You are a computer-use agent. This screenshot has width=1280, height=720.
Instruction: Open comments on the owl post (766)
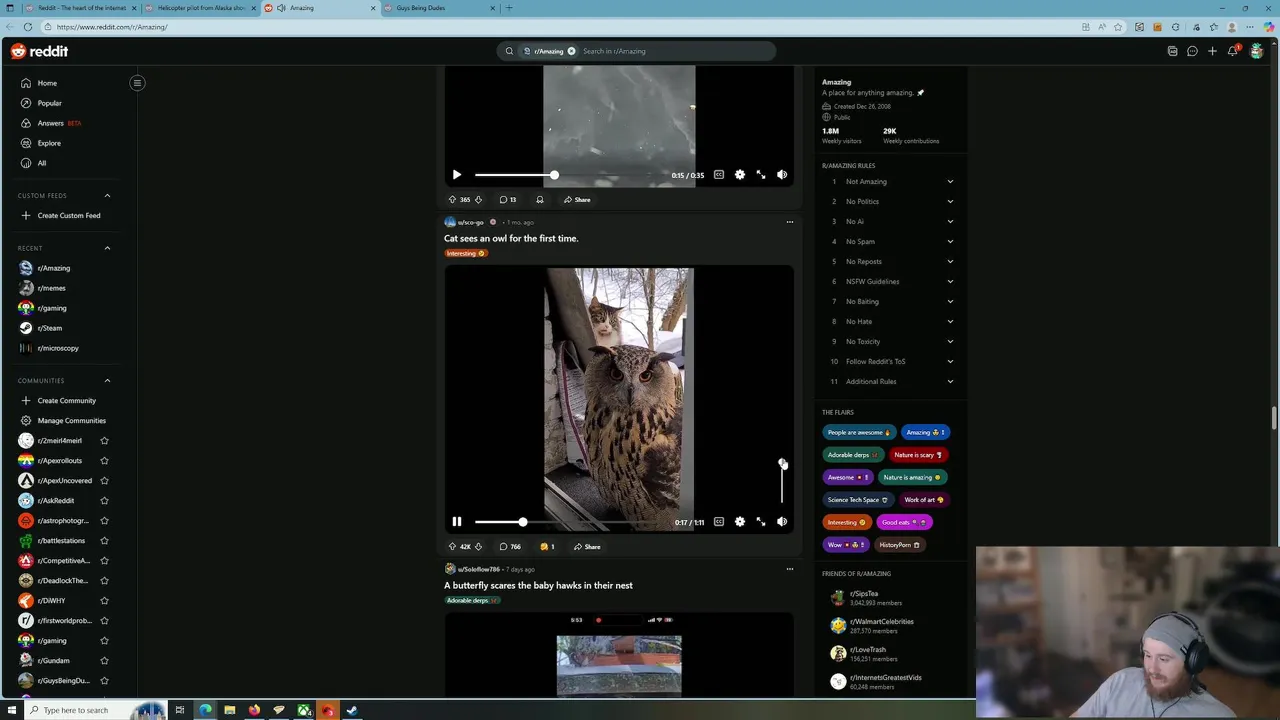click(510, 547)
